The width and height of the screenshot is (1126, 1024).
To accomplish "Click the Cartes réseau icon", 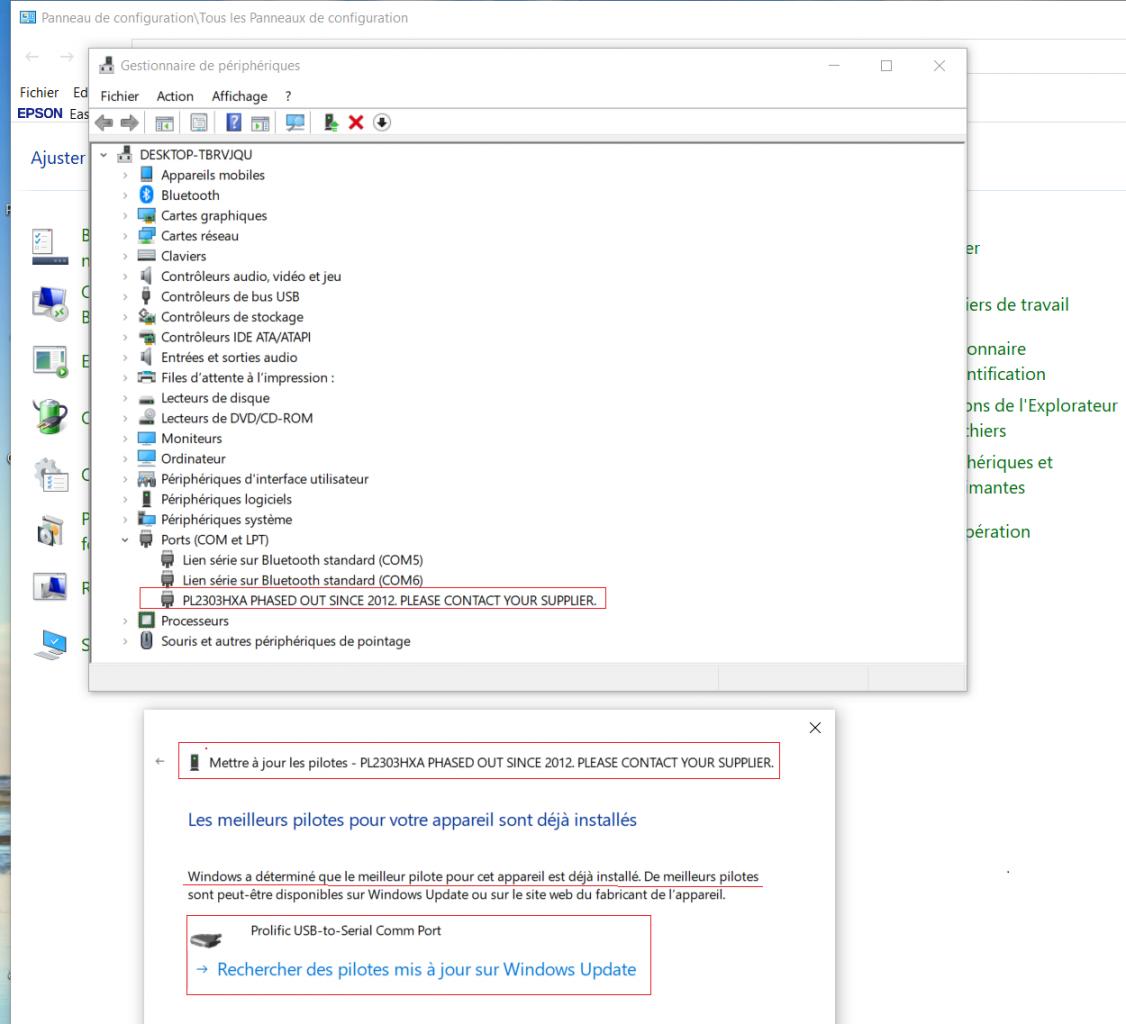I will [146, 236].
